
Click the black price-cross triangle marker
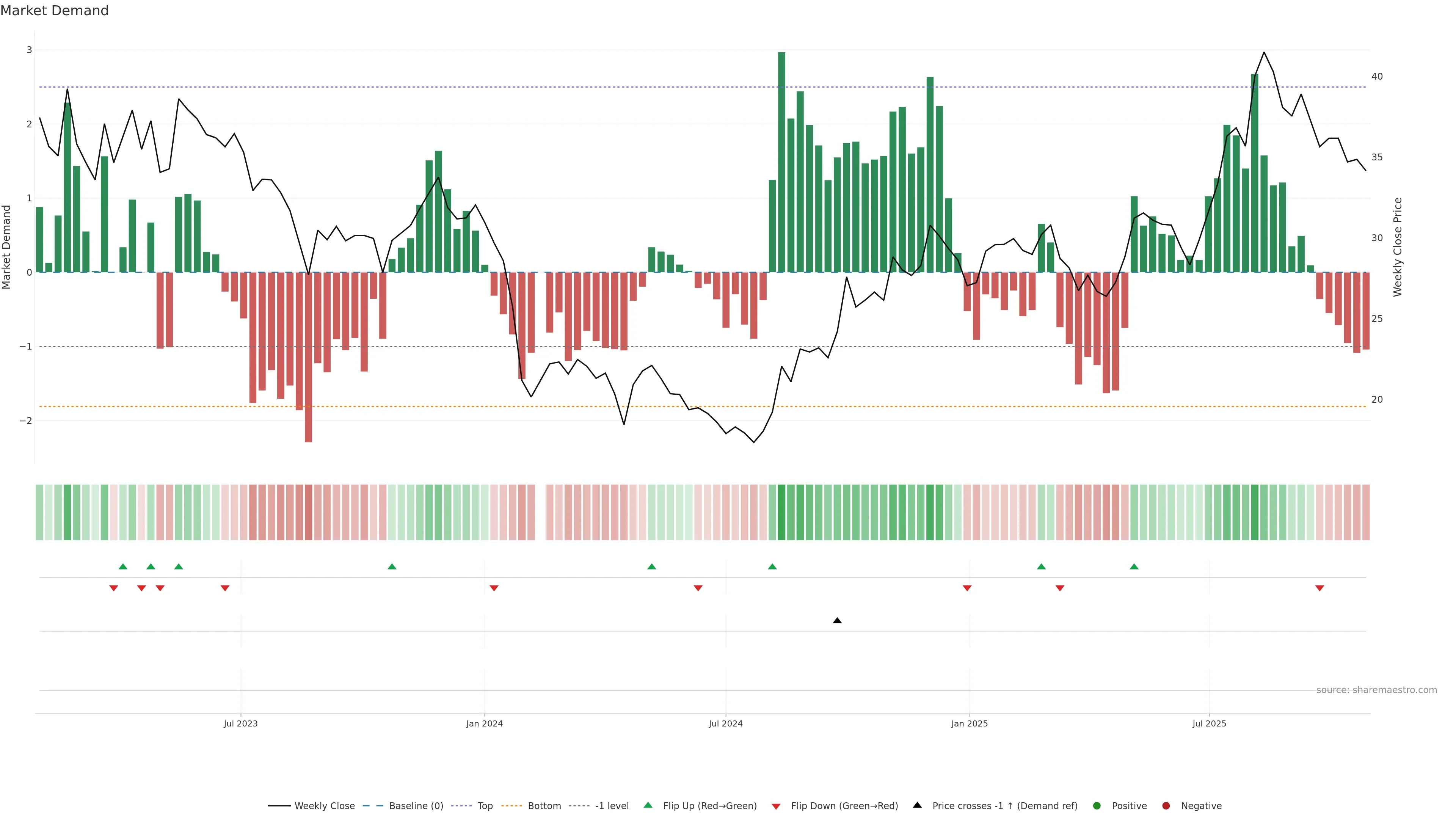pyautogui.click(x=837, y=621)
